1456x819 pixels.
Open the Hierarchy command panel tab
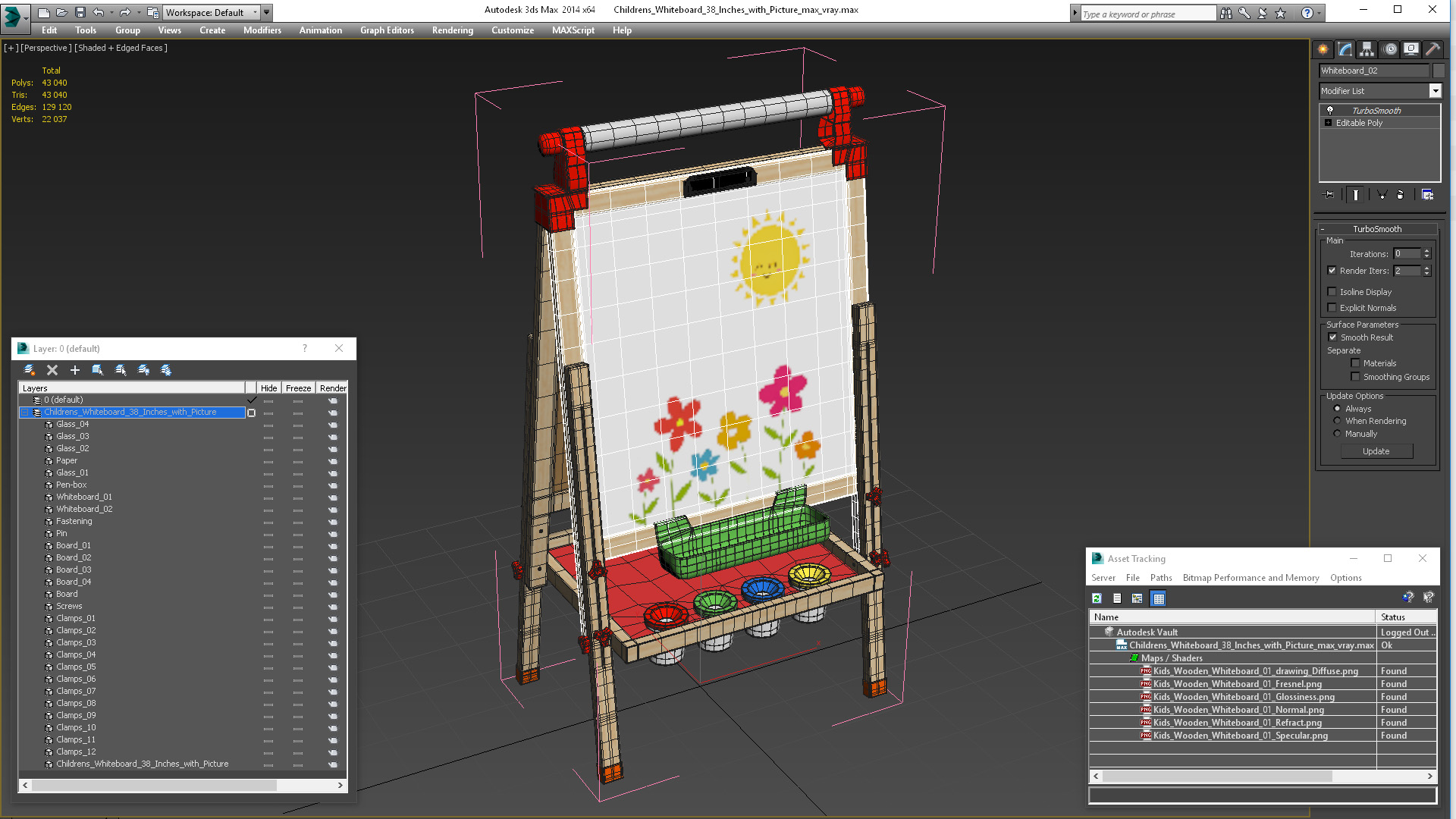click(x=1367, y=49)
